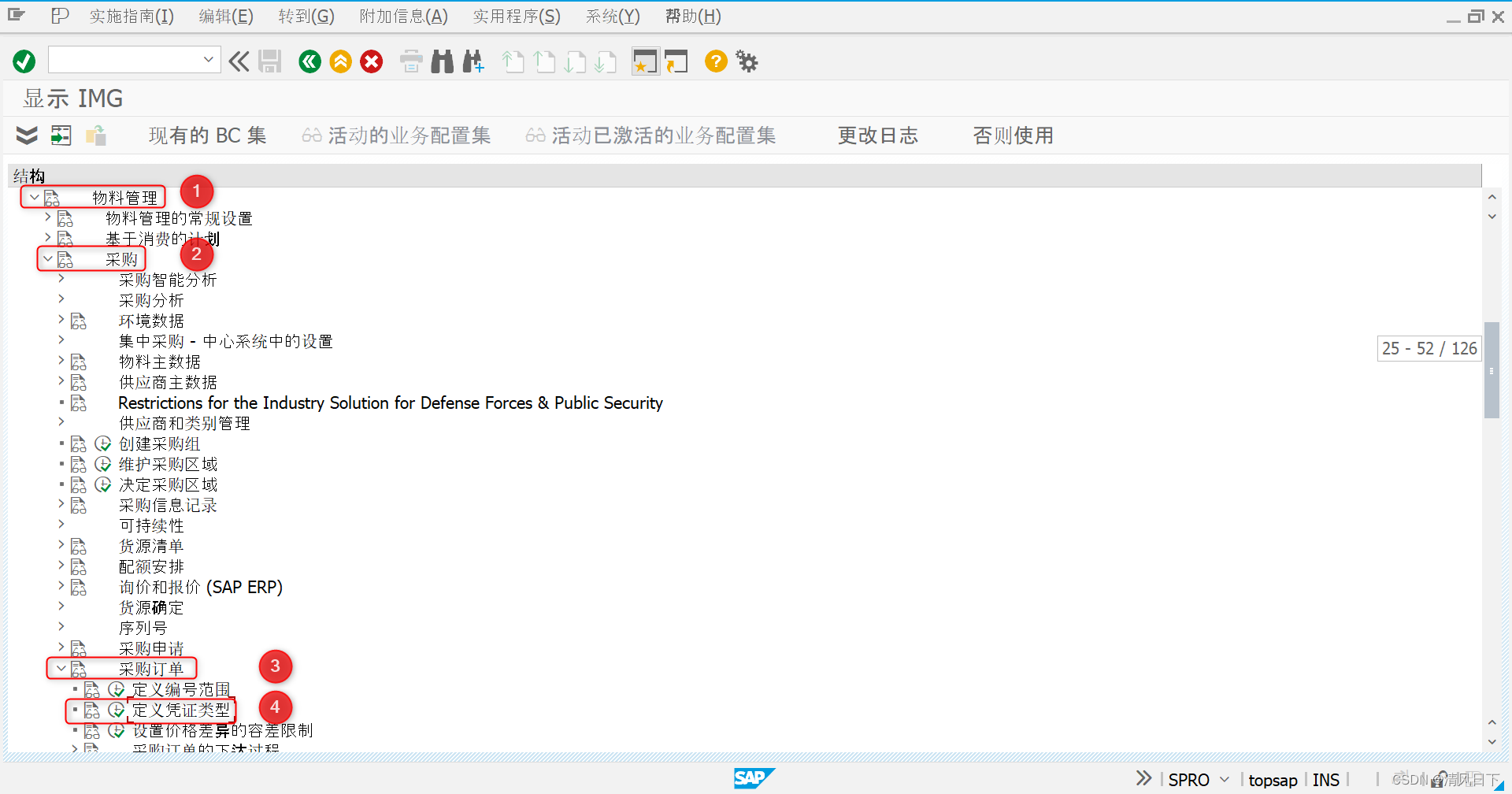Open the command field dropdown
The image size is (1512, 794).
coord(209,59)
